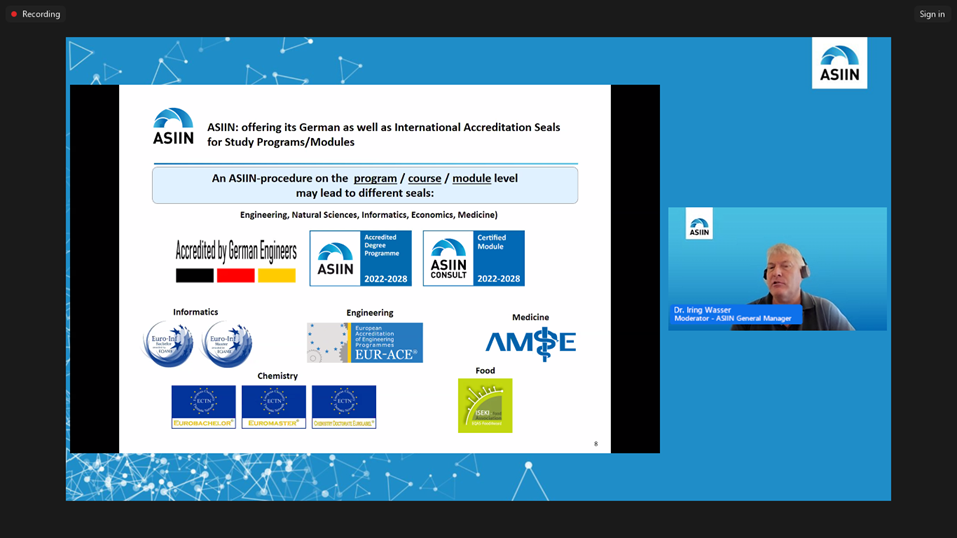Viewport: 957px width, 538px height.
Task: Click the underlined word 'program'
Action: click(x=375, y=178)
